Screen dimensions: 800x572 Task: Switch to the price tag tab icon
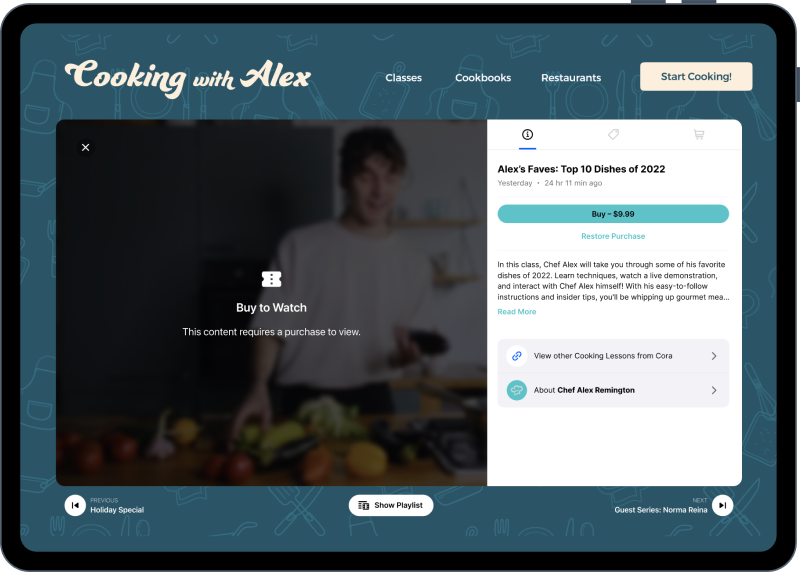pos(613,135)
